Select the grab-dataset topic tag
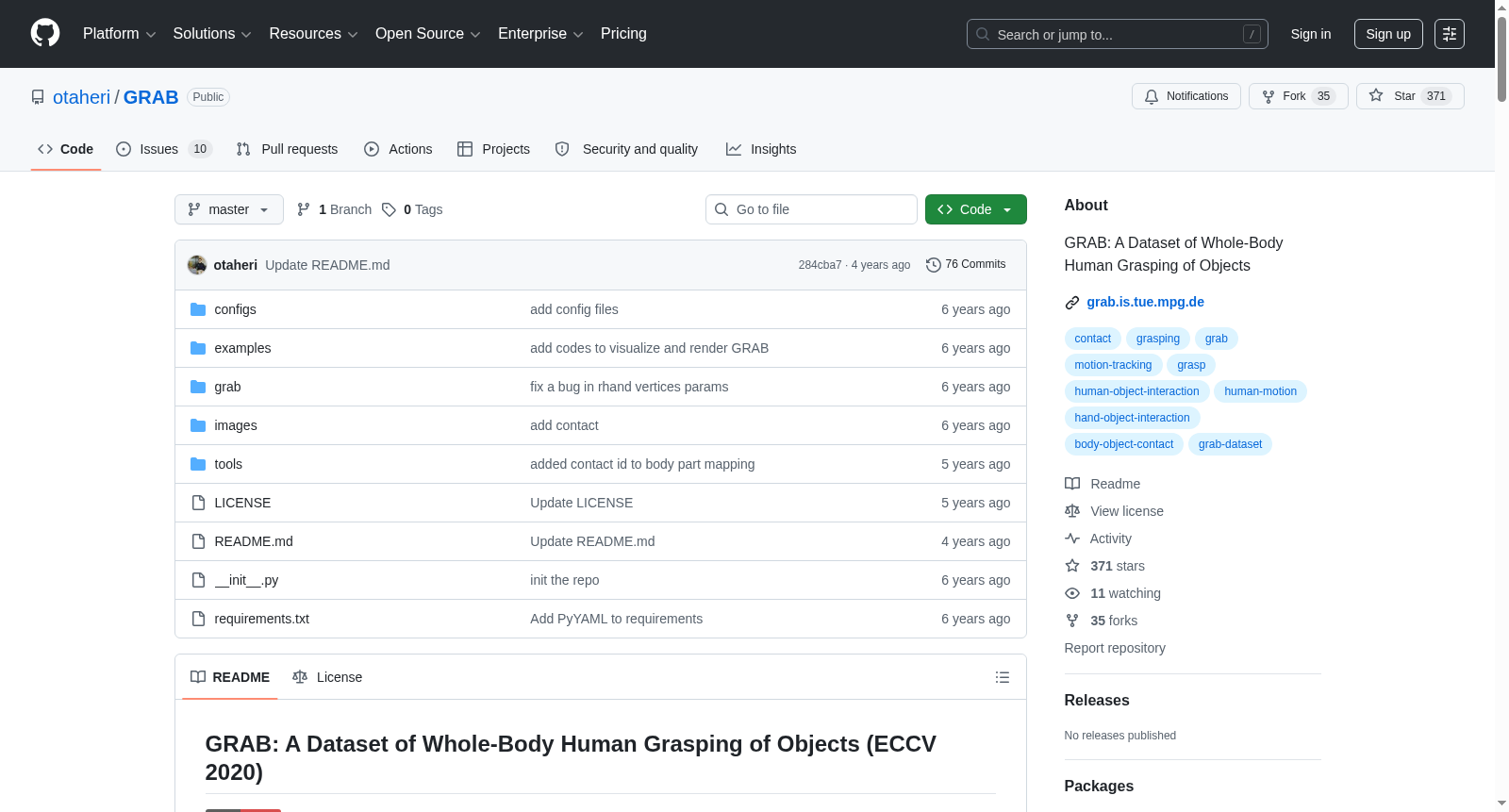Image resolution: width=1509 pixels, height=812 pixels. tap(1230, 444)
